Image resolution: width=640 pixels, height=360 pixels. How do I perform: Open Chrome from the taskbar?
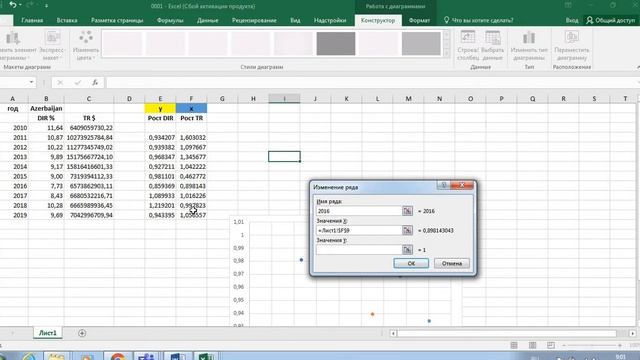pos(118,356)
